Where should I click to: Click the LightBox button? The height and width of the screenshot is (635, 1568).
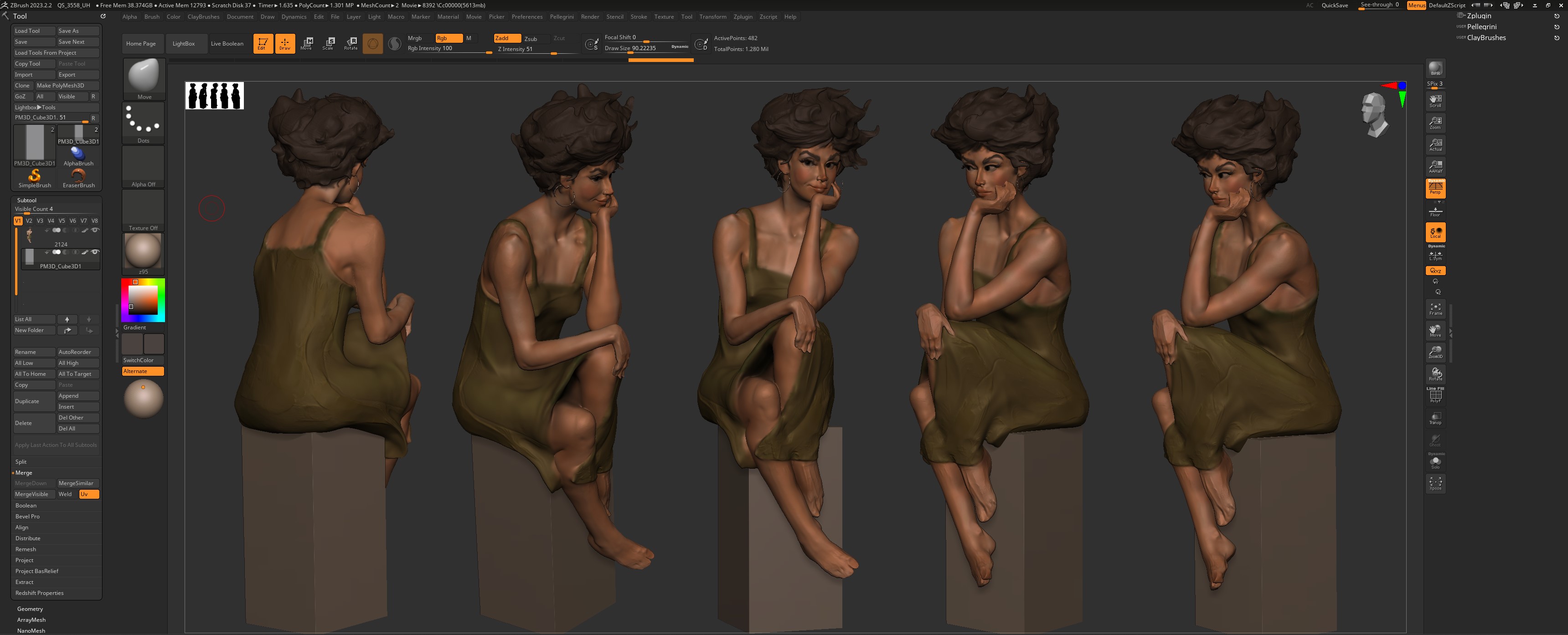183,44
